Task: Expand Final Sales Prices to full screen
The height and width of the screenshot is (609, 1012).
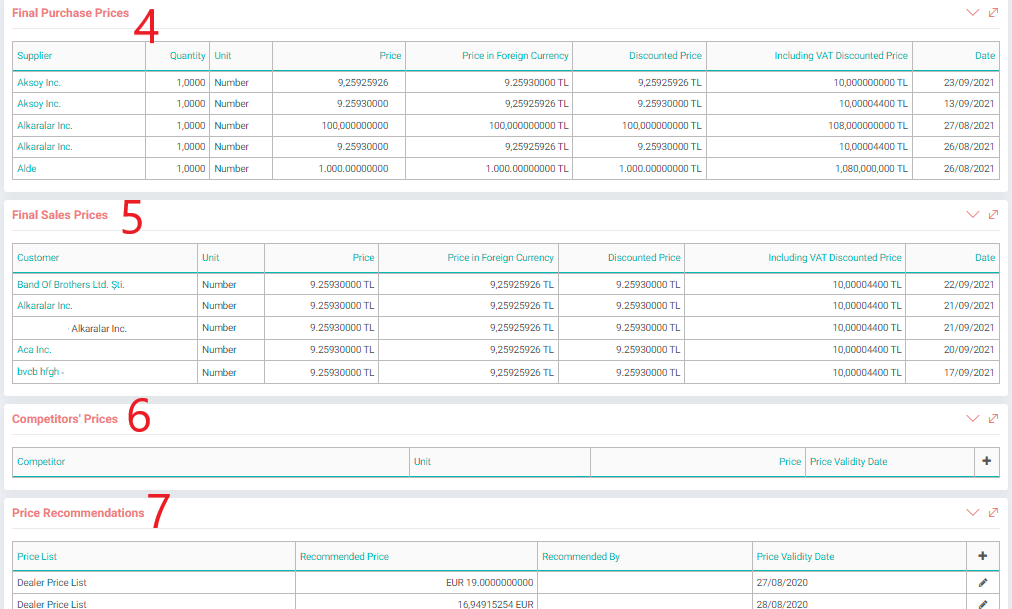Action: (x=993, y=215)
